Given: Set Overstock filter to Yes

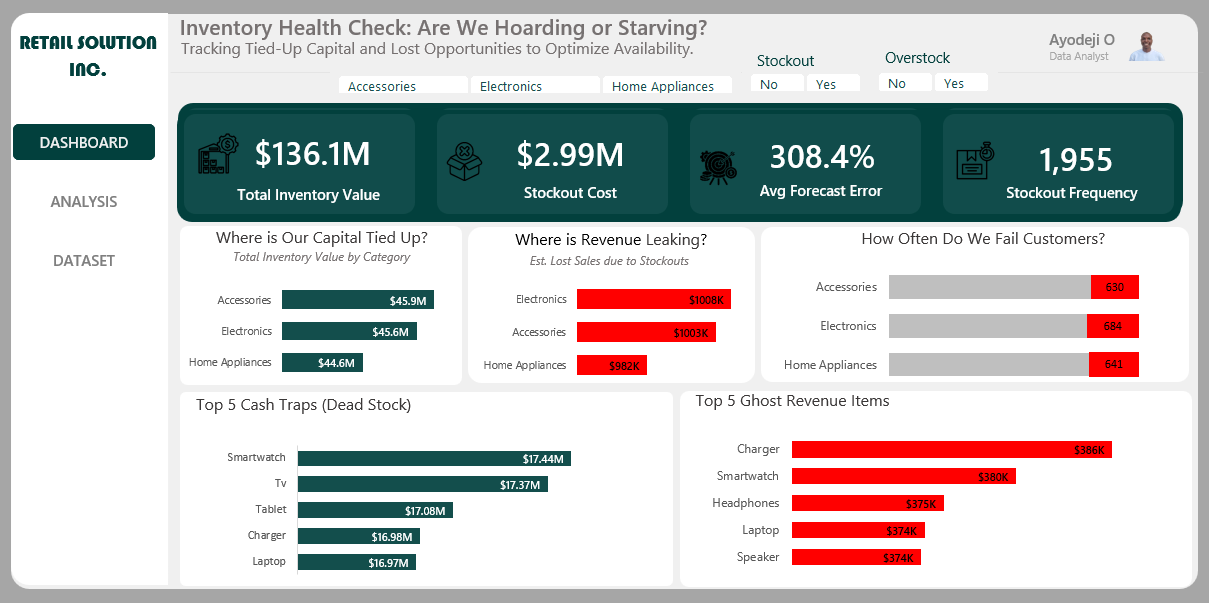Looking at the screenshot, I should coord(961,83).
